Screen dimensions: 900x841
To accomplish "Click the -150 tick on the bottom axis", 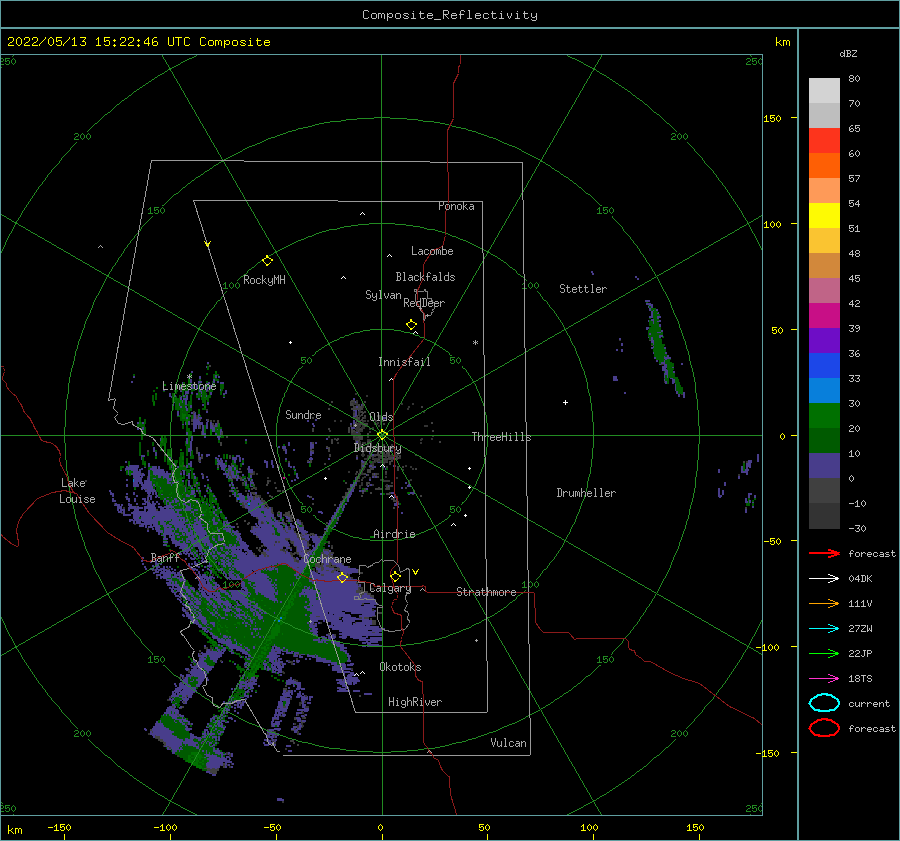I will click(x=59, y=828).
